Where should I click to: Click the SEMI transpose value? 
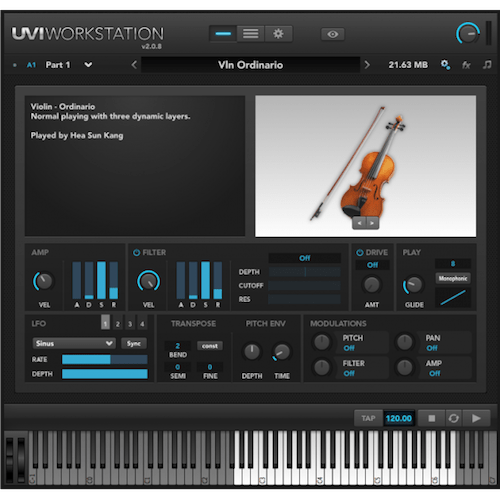point(178,367)
